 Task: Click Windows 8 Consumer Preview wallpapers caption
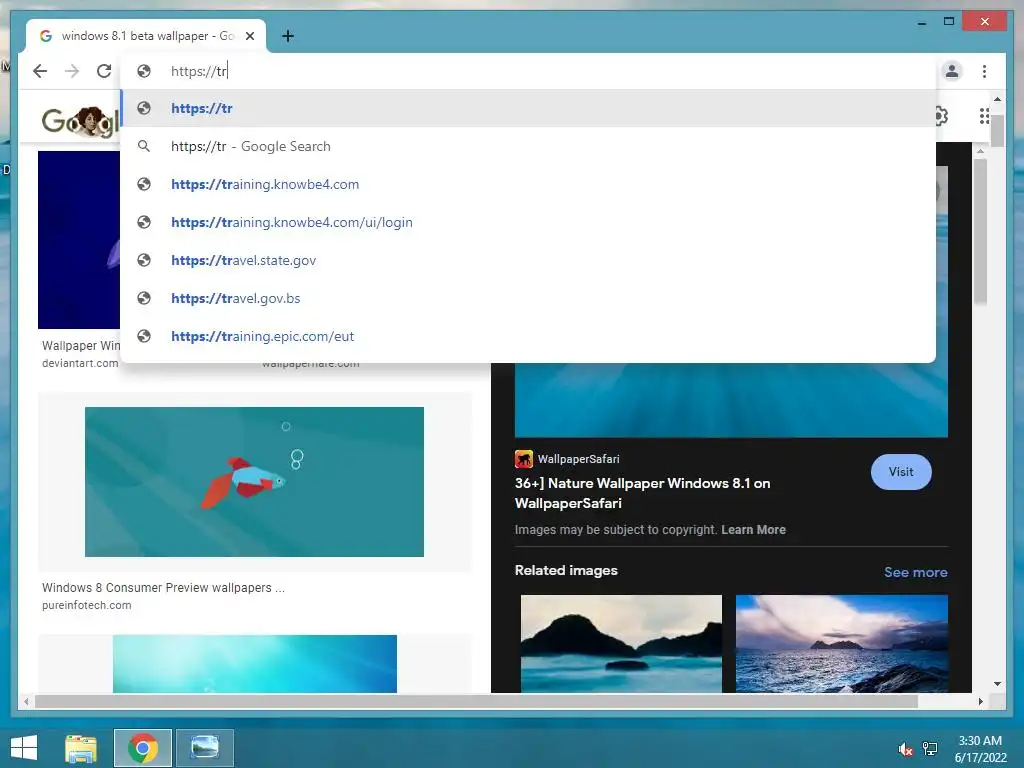pyautogui.click(x=163, y=588)
